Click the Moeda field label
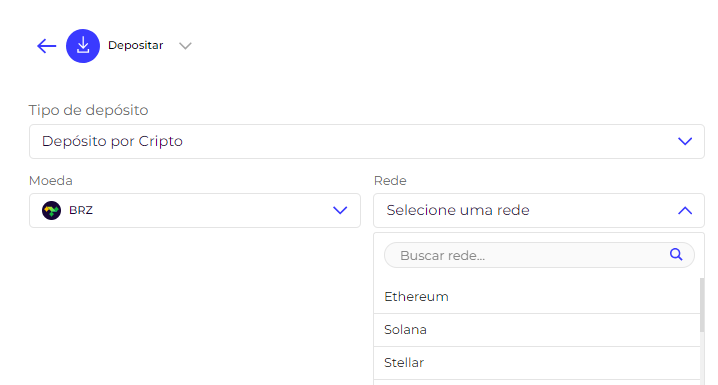Screen dimensions: 718x385 tap(50, 181)
